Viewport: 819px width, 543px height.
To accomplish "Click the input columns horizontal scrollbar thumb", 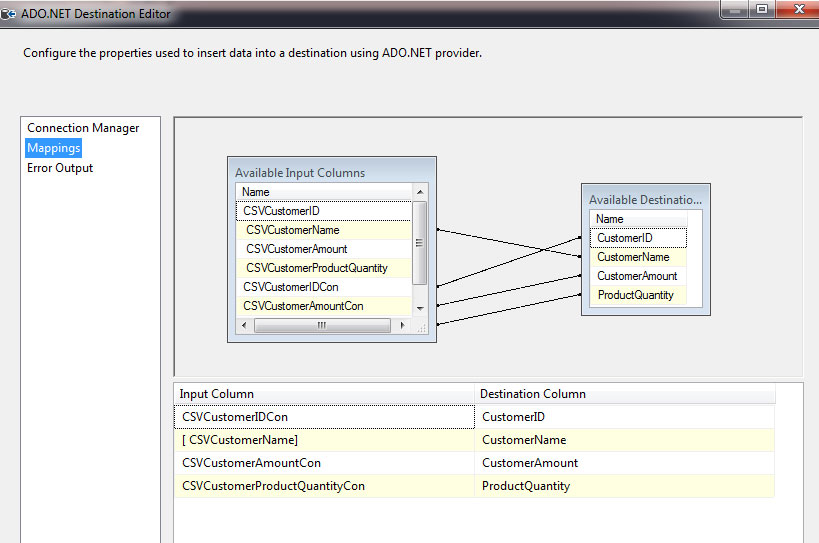I will click(322, 325).
